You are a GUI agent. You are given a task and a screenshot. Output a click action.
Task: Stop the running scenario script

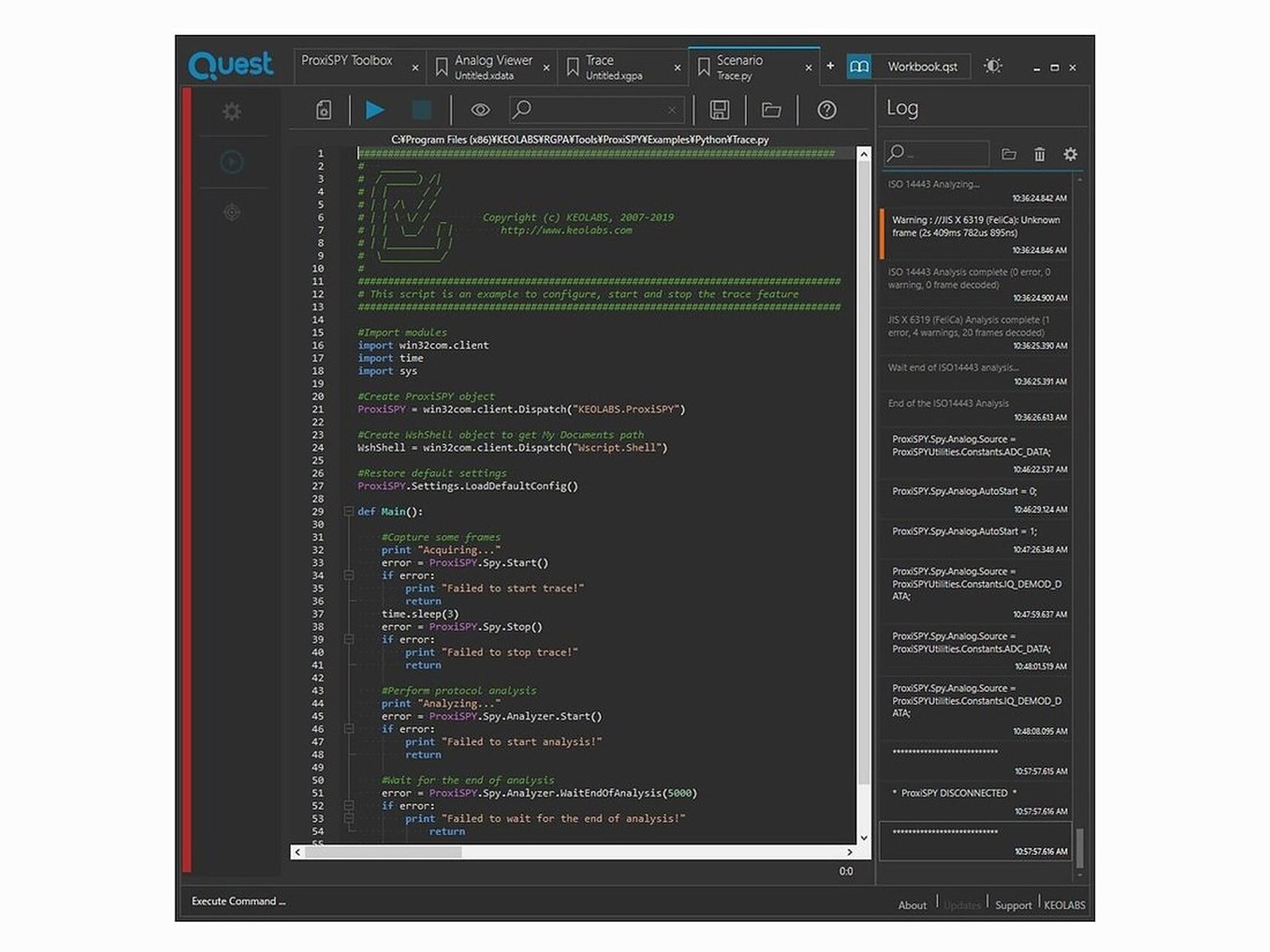click(x=421, y=109)
